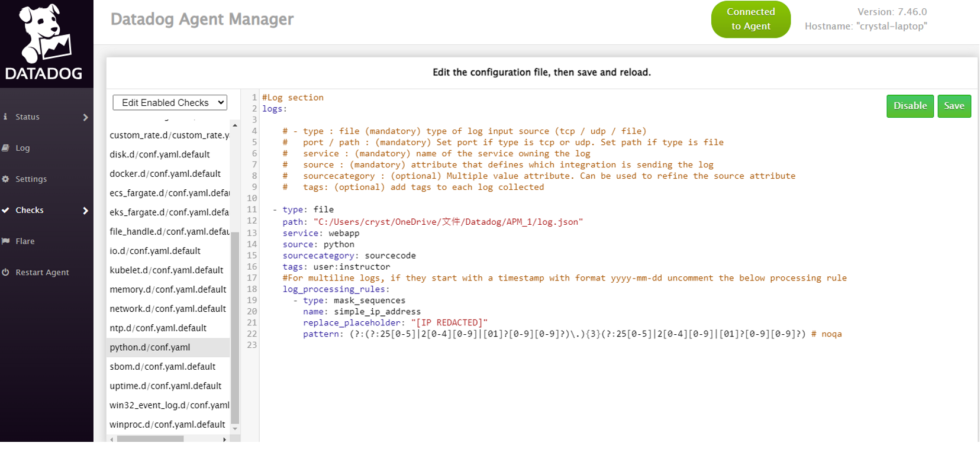Click the Checks checkmark icon

click(x=6, y=211)
